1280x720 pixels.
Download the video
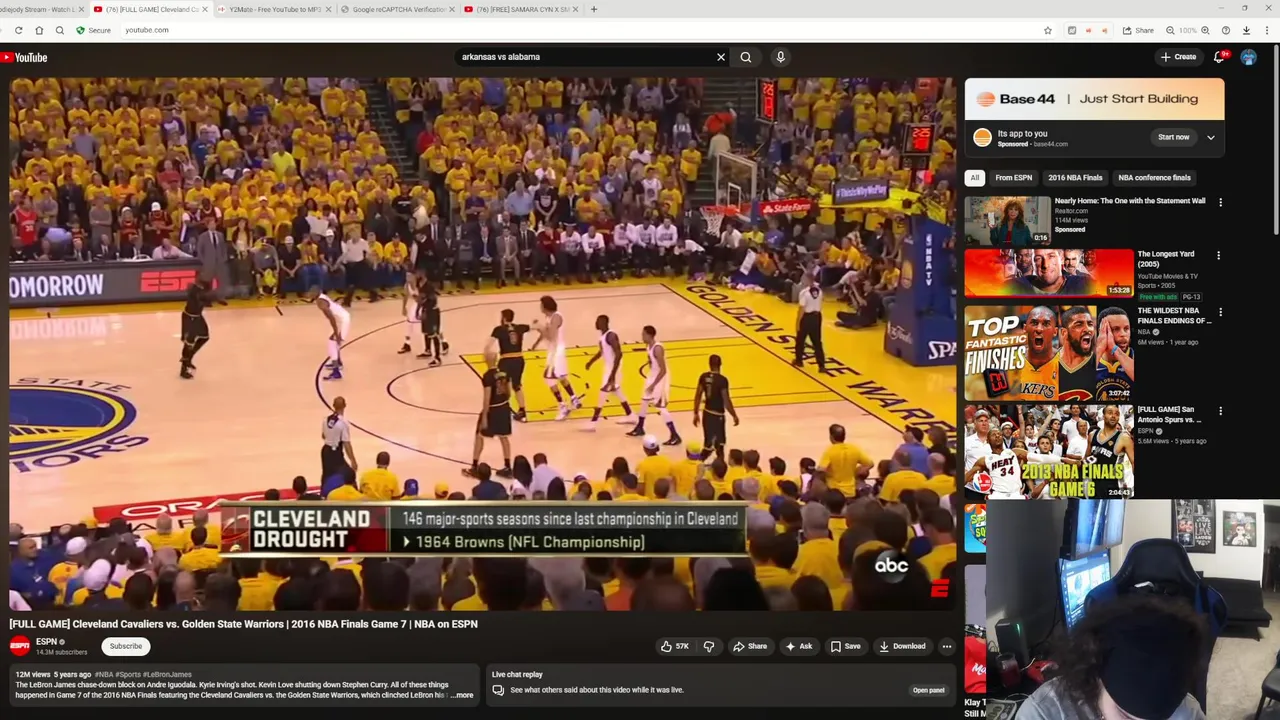(x=902, y=646)
